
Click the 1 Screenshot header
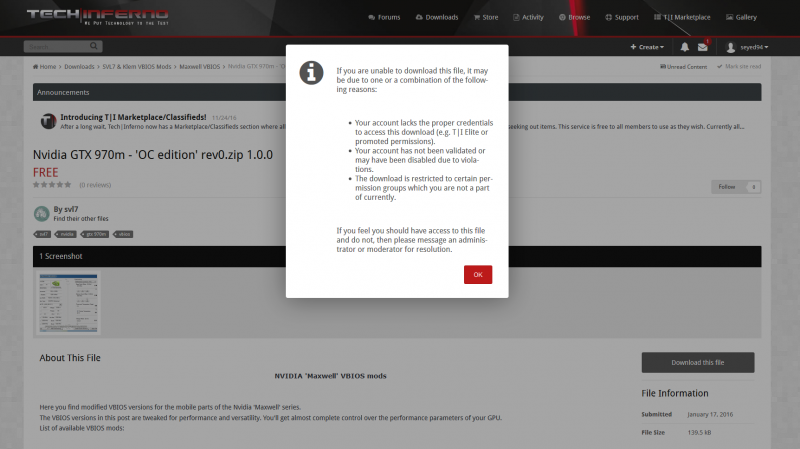[x=397, y=256]
